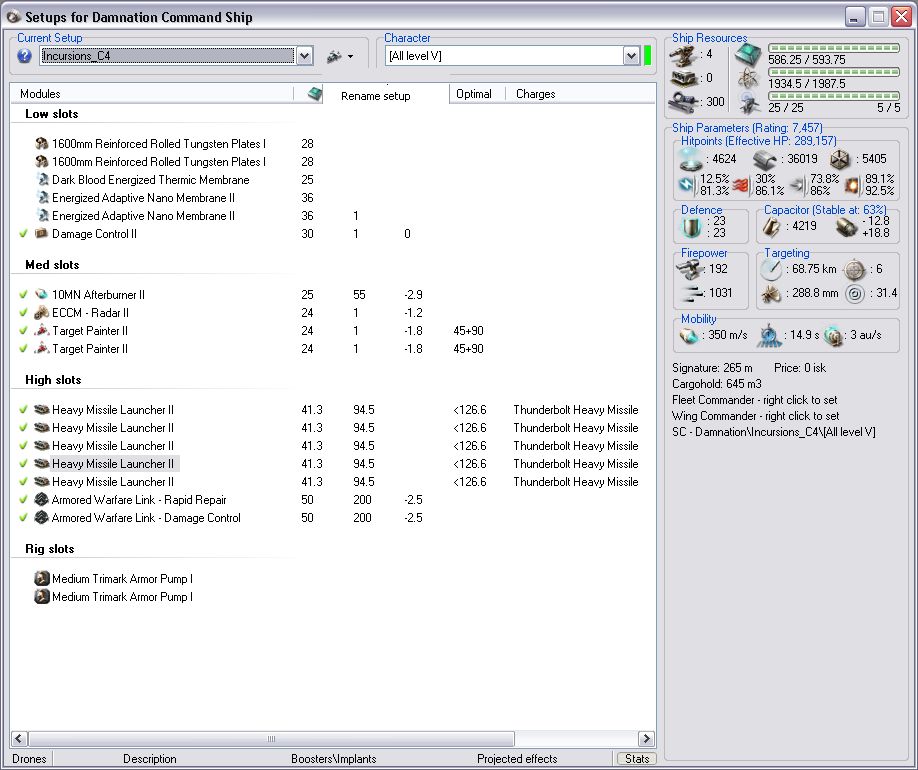Image resolution: width=918 pixels, height=770 pixels.
Task: Toggle Damage Control II active state checkmark
Action: [x=23, y=233]
